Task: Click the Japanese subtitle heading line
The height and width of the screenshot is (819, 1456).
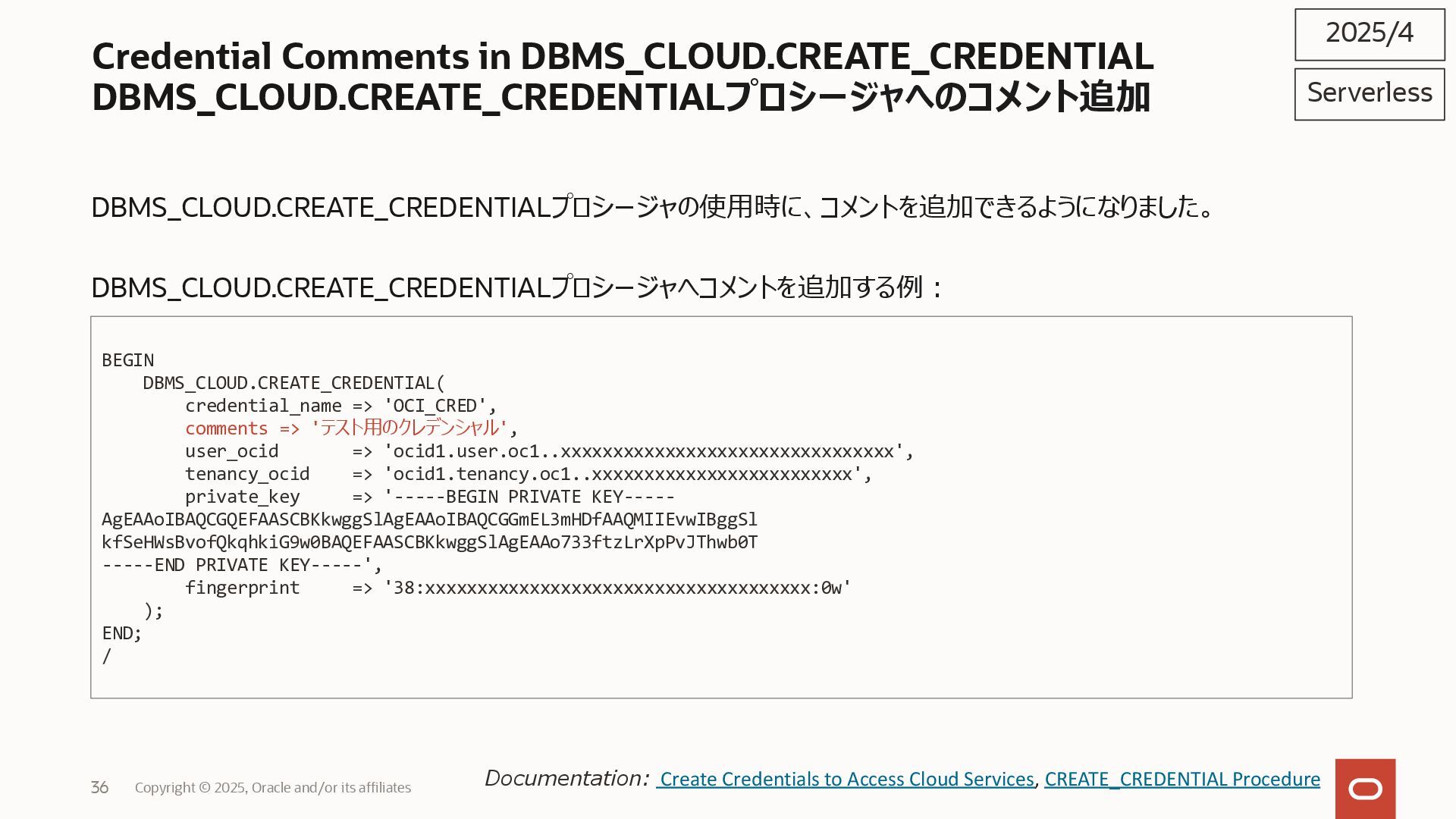Action: click(x=620, y=98)
